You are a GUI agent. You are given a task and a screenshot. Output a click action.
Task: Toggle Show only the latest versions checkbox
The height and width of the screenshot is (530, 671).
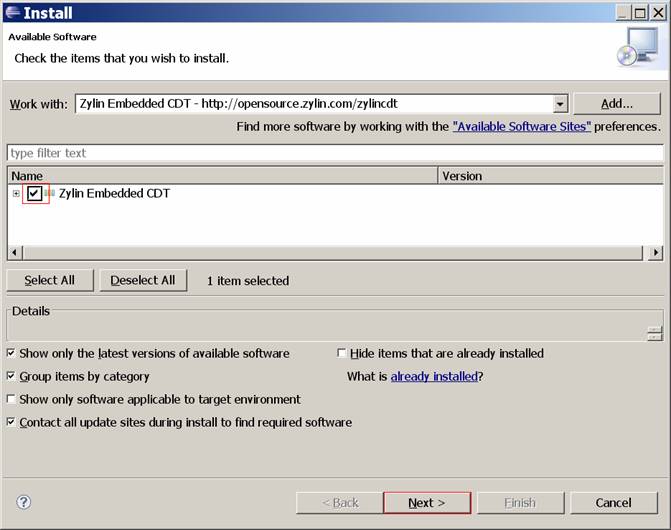[x=11, y=353]
